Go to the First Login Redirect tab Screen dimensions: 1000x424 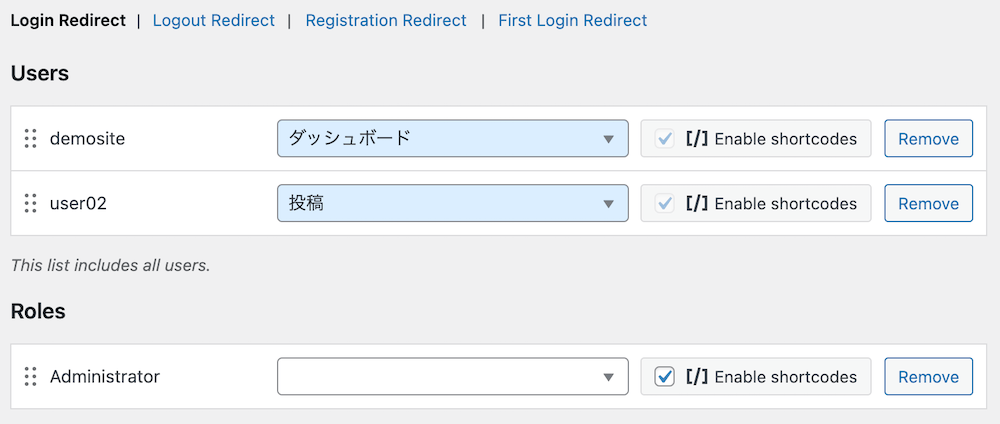(572, 20)
